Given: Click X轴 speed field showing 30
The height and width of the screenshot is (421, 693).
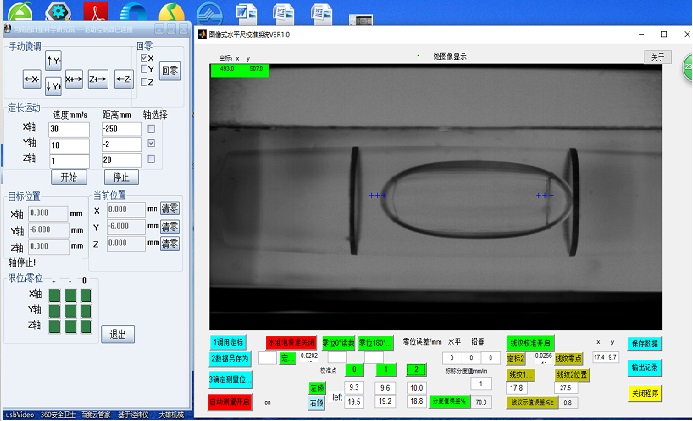Looking at the screenshot, I should coord(69,129).
